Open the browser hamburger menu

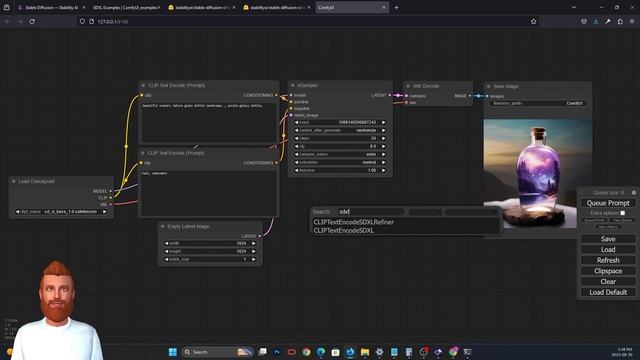(632, 21)
